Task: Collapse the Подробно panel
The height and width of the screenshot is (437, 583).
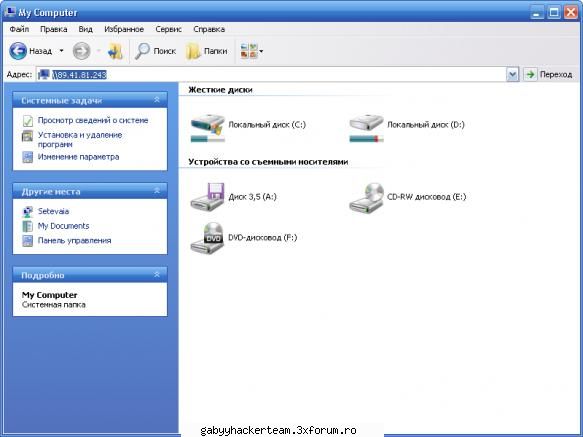Action: (157, 274)
